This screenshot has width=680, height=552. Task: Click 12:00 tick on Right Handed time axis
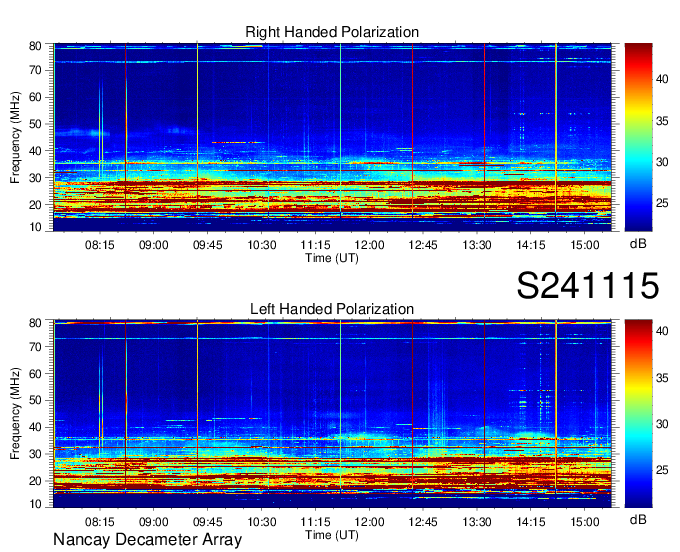click(x=369, y=245)
